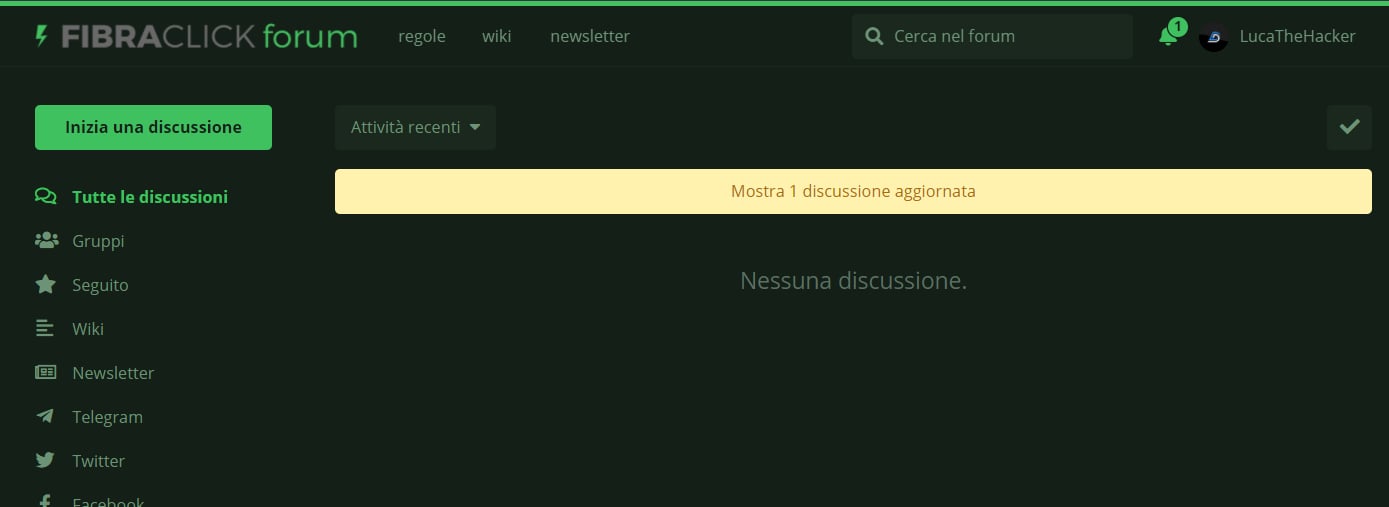Open the wiki header link
The width and height of the screenshot is (1389, 507).
[496, 37]
